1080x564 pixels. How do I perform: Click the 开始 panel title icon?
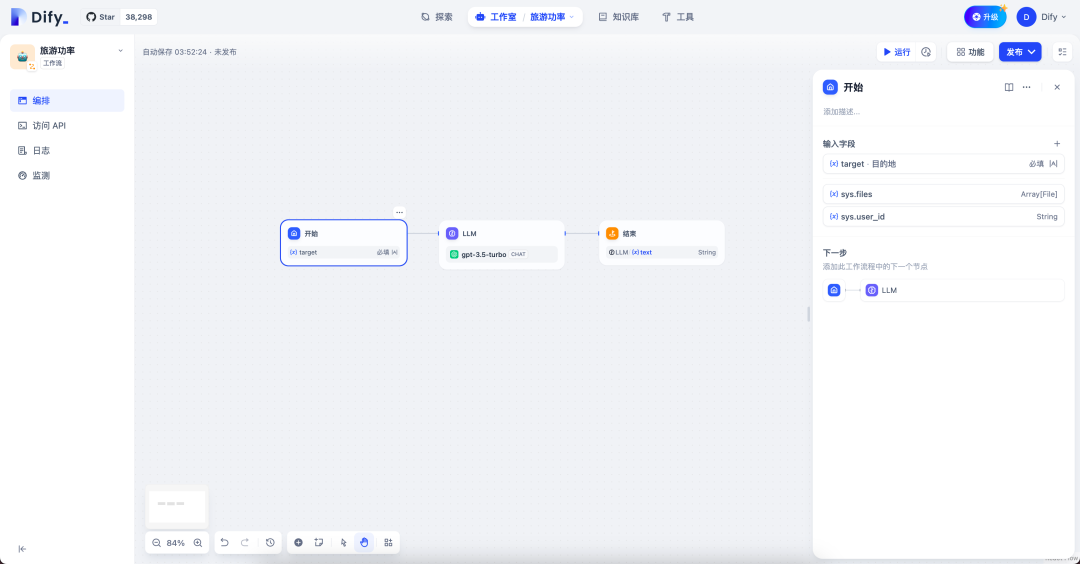click(x=830, y=87)
